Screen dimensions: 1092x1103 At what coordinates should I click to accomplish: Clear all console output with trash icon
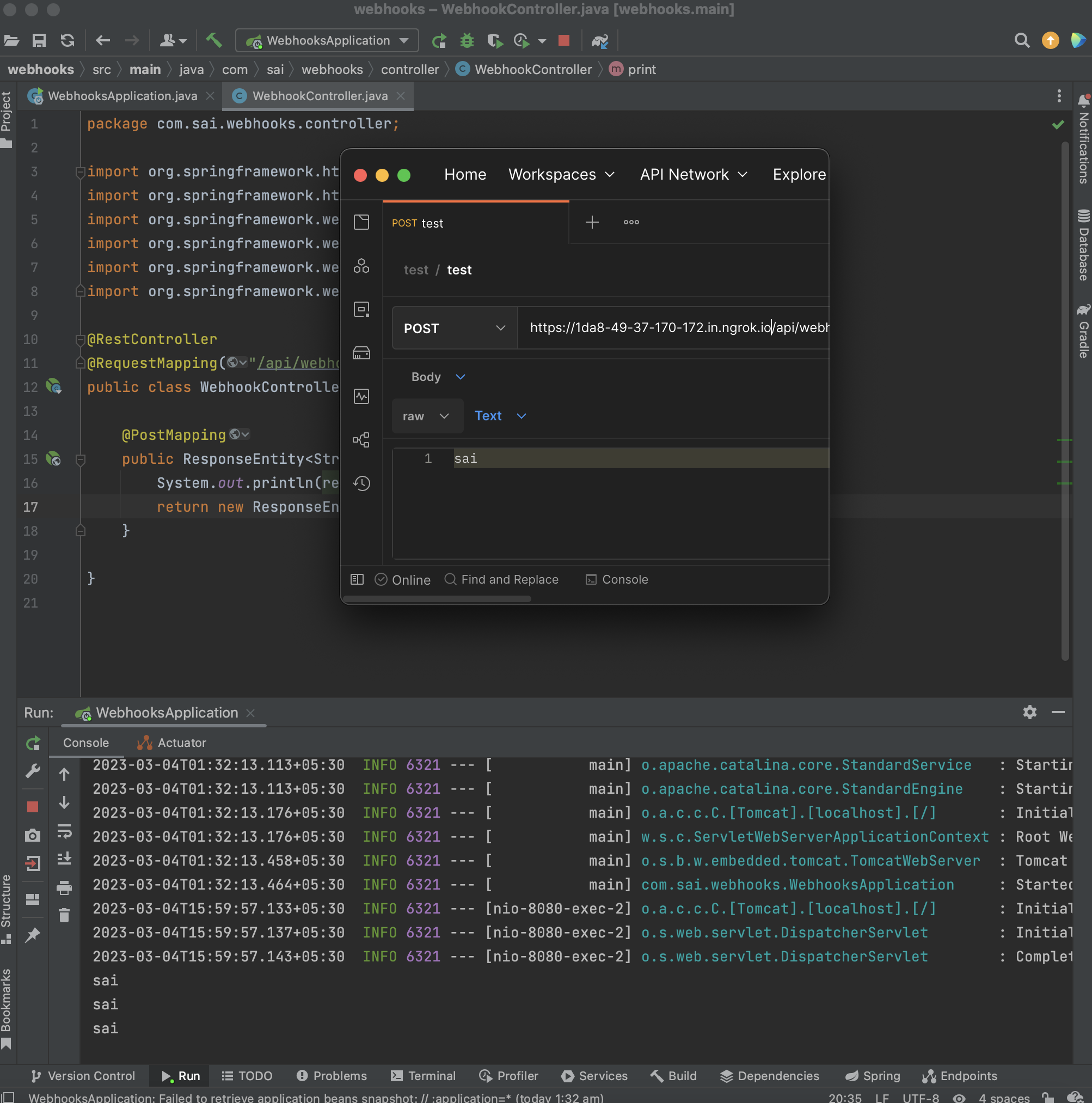pyautogui.click(x=64, y=915)
